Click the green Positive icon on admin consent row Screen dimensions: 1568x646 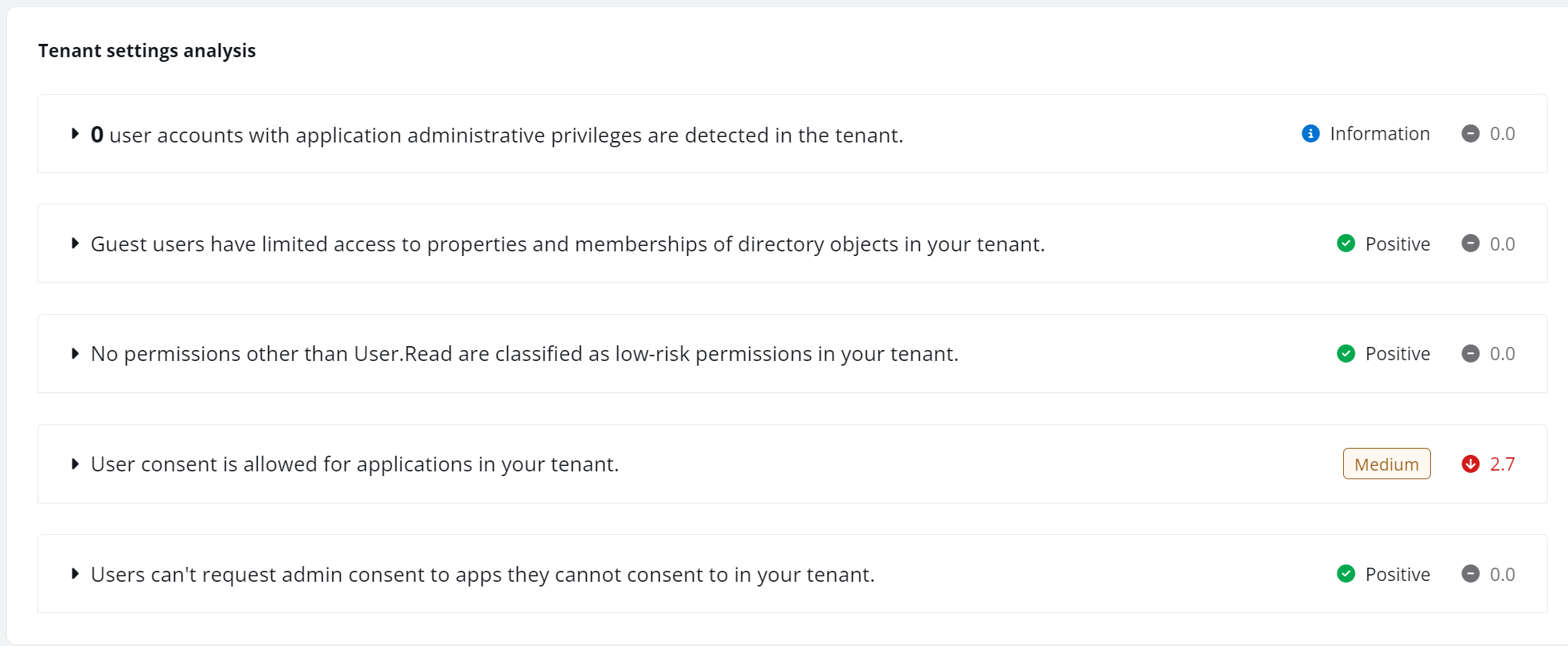click(x=1346, y=574)
